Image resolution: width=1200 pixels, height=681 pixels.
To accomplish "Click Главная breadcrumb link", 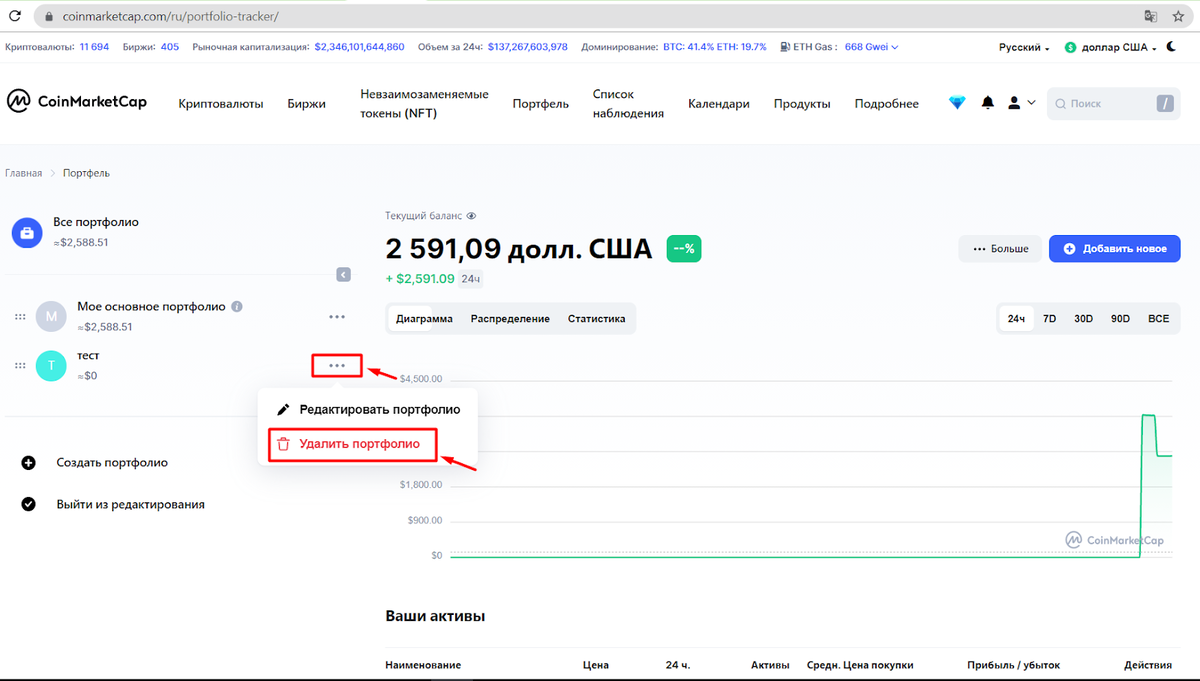I will coord(23,173).
